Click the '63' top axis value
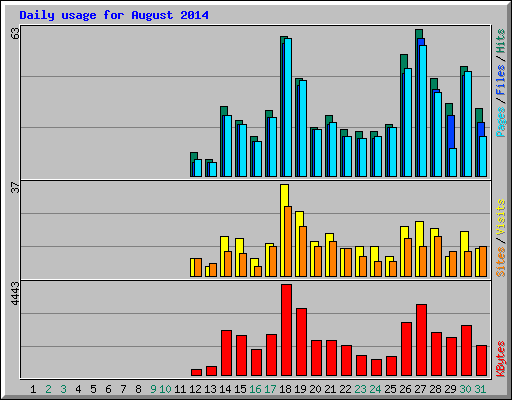 coord(15,33)
